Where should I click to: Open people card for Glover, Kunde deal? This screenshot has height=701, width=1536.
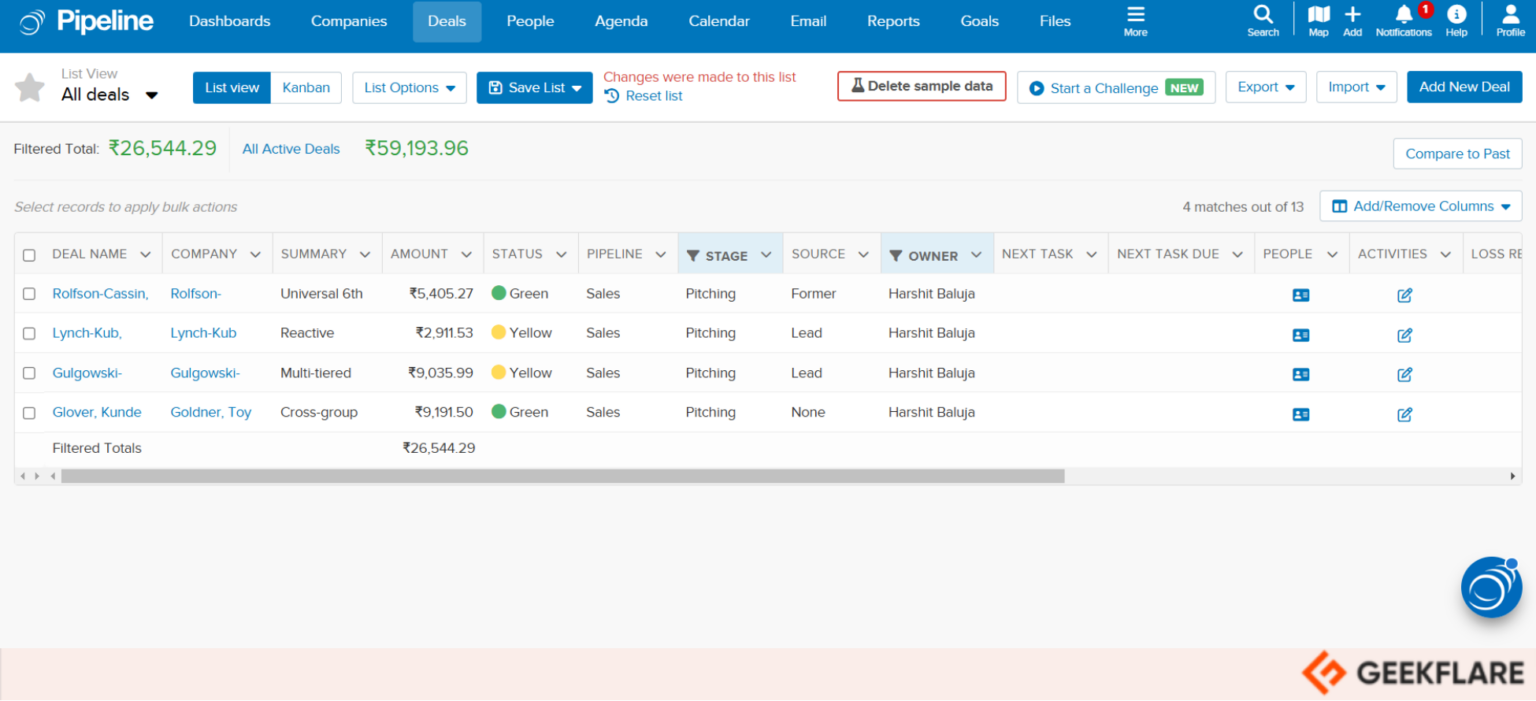(x=1301, y=414)
